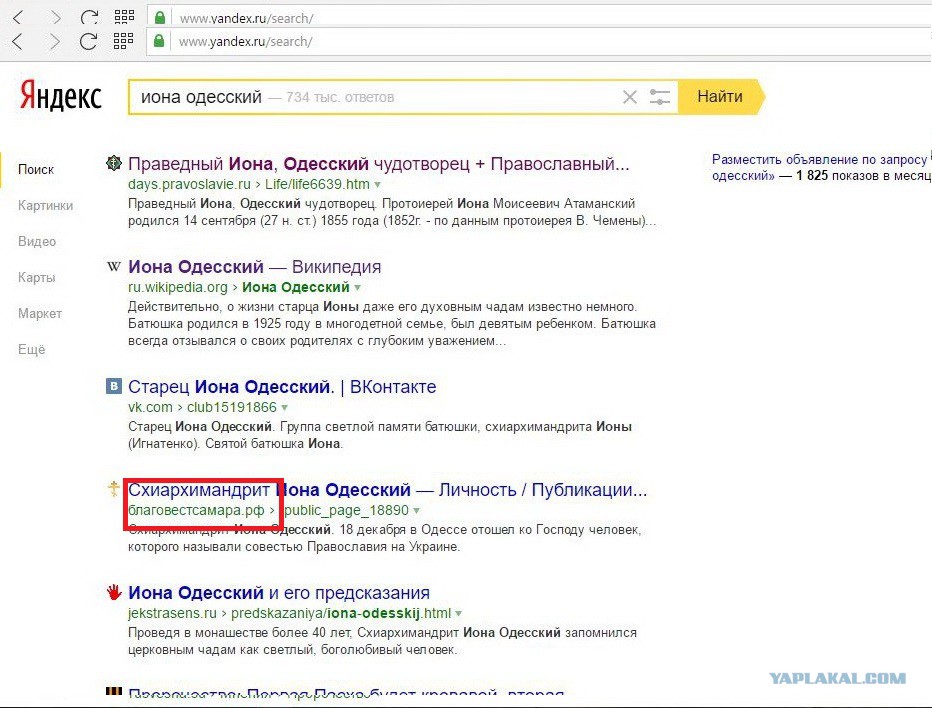Open vk.com domain link
The width and height of the screenshot is (932, 708).
pos(150,407)
